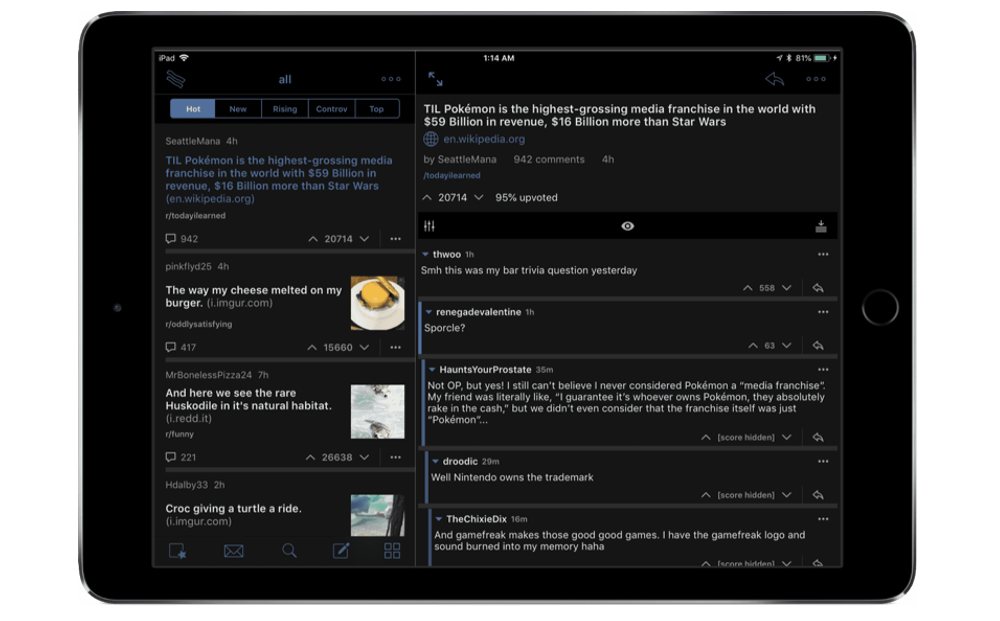The width and height of the screenshot is (1000, 621).
Task: Open the r/funny subreddit label
Action: pos(179,434)
